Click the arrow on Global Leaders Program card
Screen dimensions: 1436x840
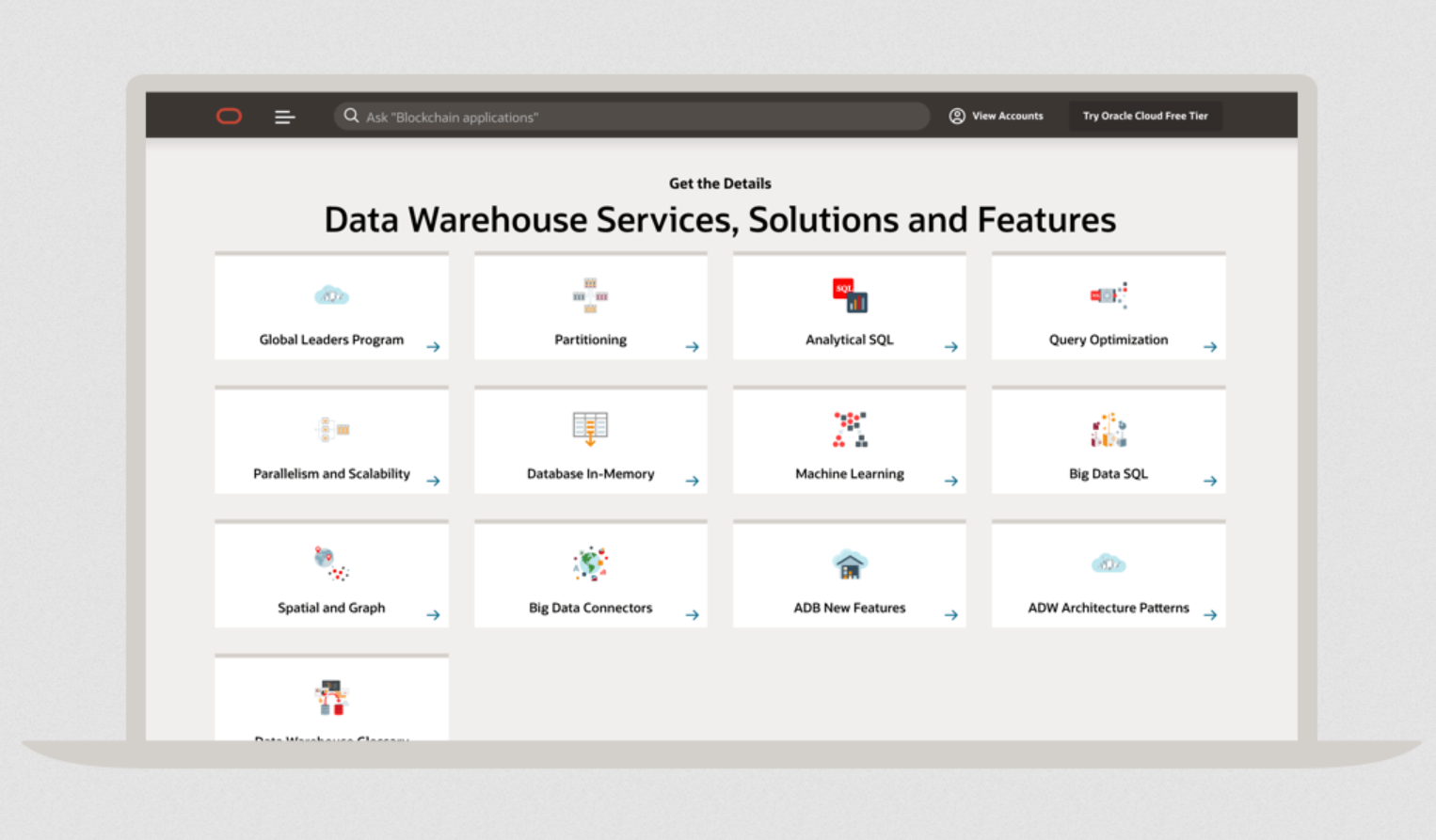pos(433,347)
